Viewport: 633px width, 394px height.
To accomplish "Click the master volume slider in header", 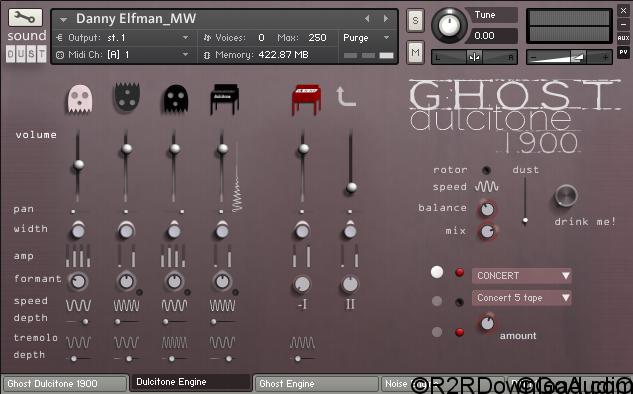I will tap(569, 57).
